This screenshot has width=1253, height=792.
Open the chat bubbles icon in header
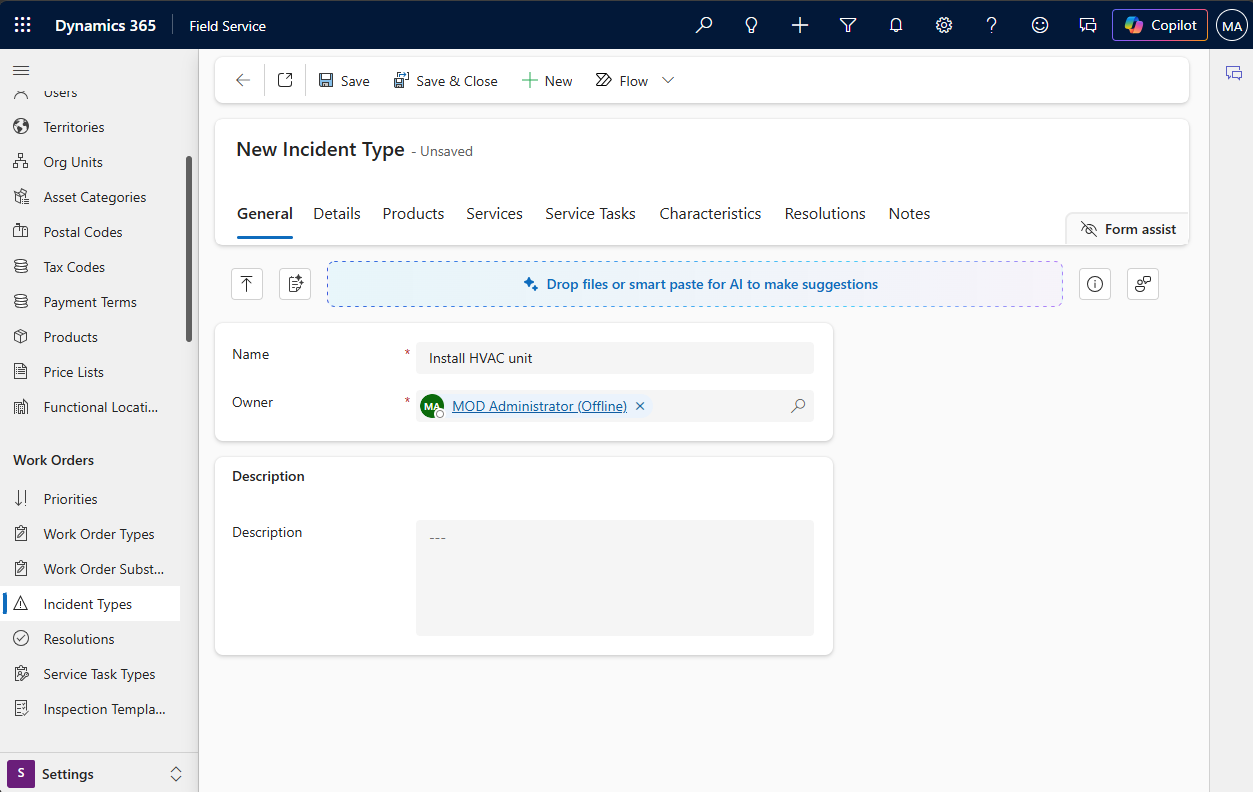coord(1088,25)
